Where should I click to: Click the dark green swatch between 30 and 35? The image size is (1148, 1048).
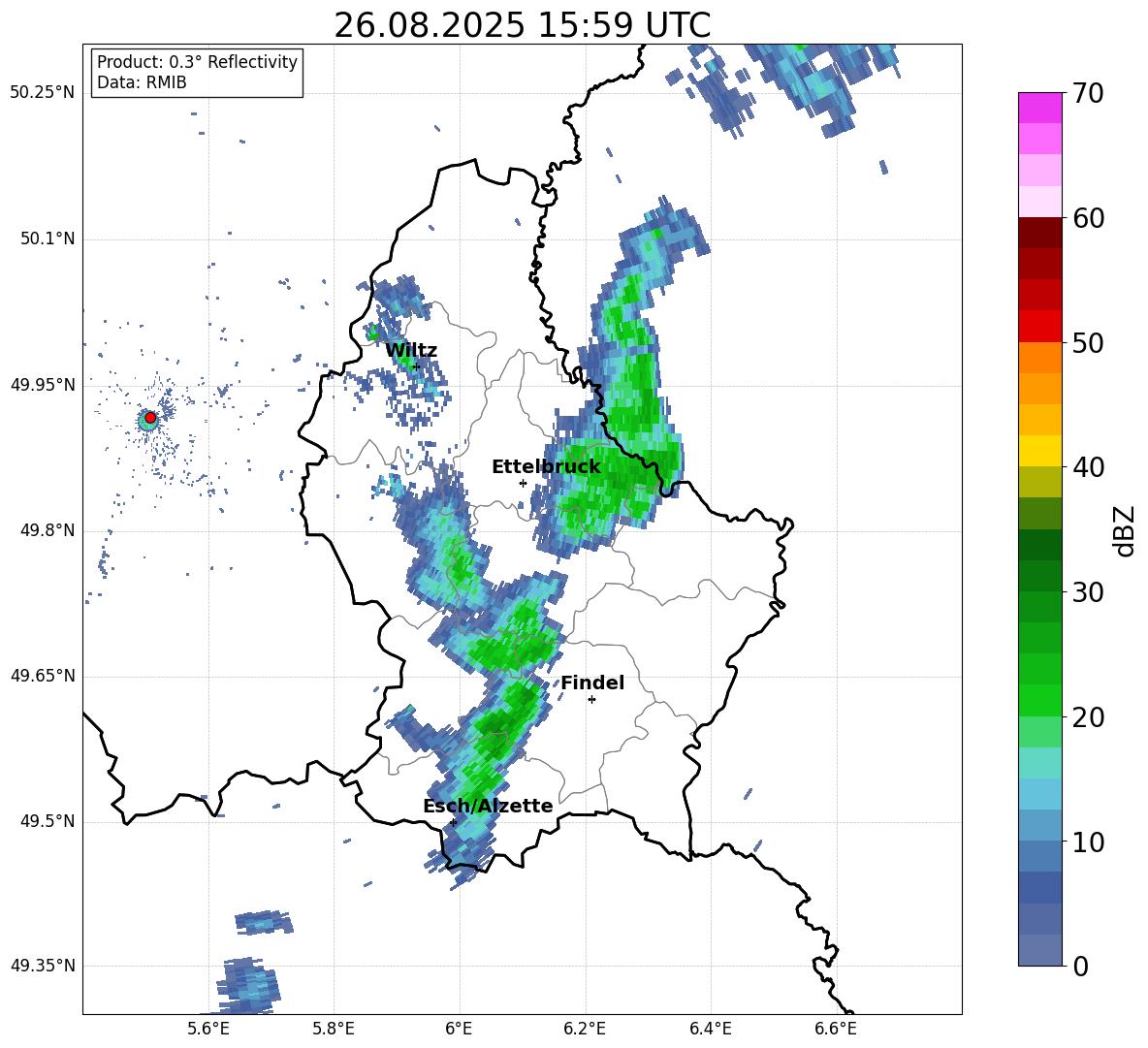(x=1039, y=545)
